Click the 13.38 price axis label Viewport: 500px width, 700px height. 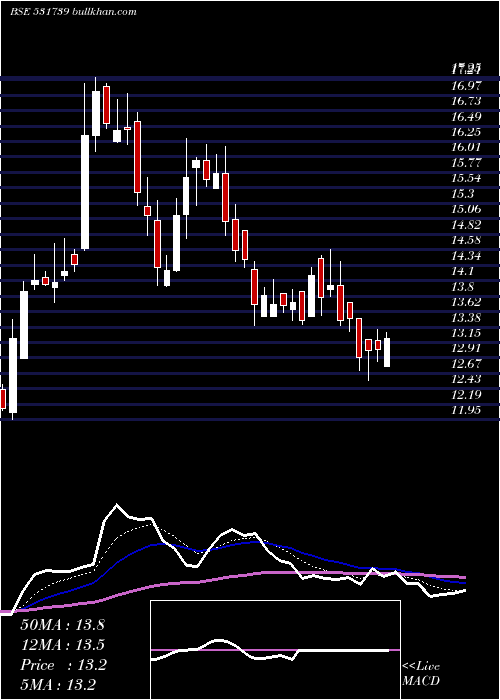click(467, 317)
